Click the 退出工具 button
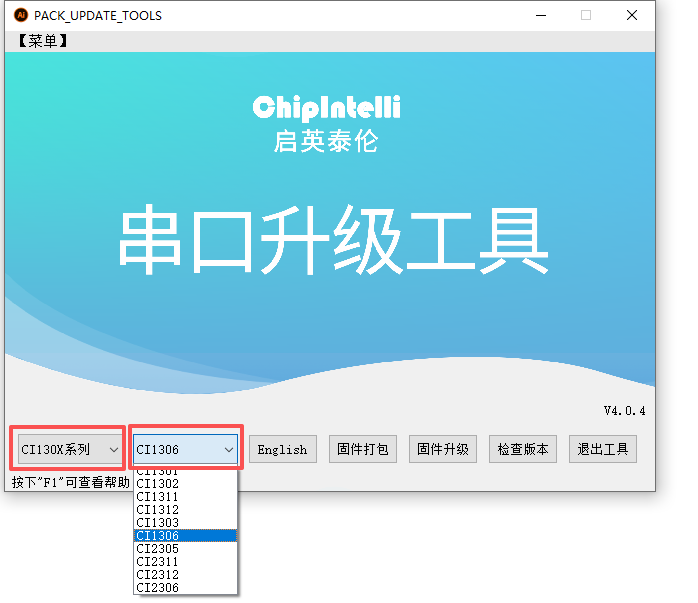Image resolution: width=698 pixels, height=603 pixels. coord(603,450)
